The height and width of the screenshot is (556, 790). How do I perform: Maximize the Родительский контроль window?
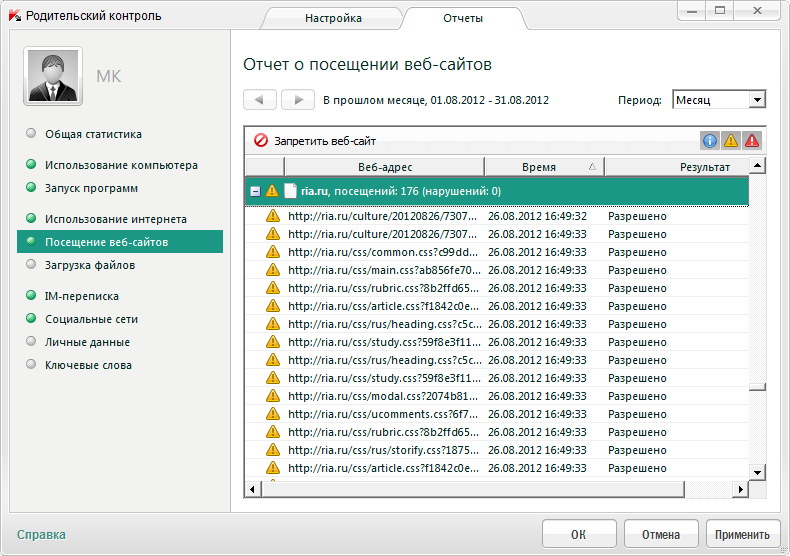coord(720,11)
